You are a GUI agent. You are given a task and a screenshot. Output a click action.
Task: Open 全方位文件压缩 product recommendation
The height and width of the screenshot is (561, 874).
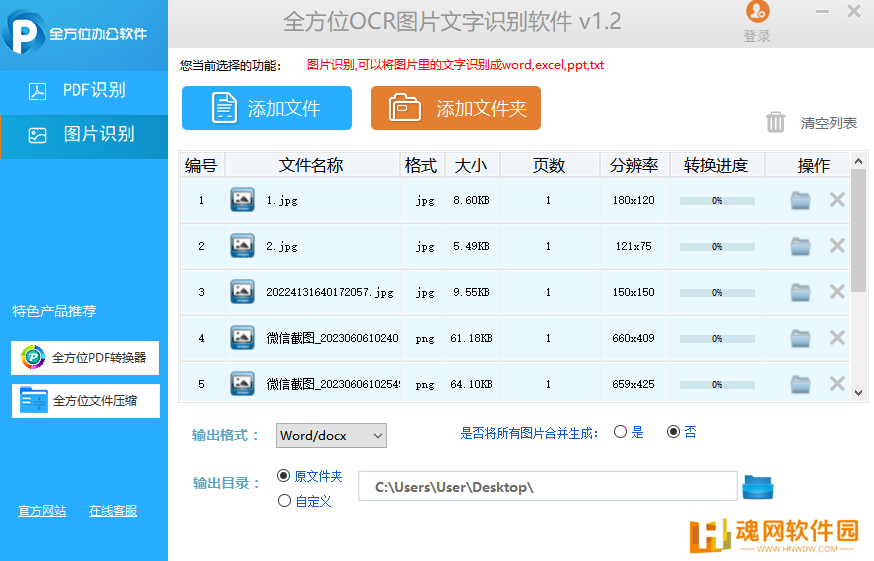(85, 401)
